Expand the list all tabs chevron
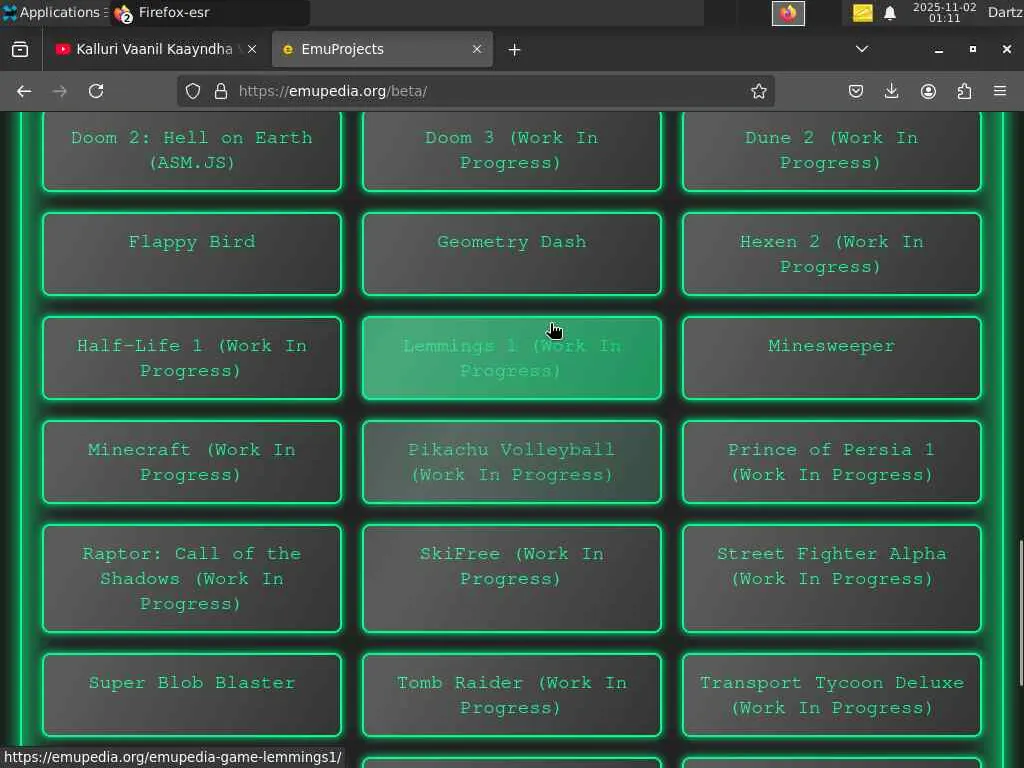Image resolution: width=1024 pixels, height=768 pixels. click(862, 49)
